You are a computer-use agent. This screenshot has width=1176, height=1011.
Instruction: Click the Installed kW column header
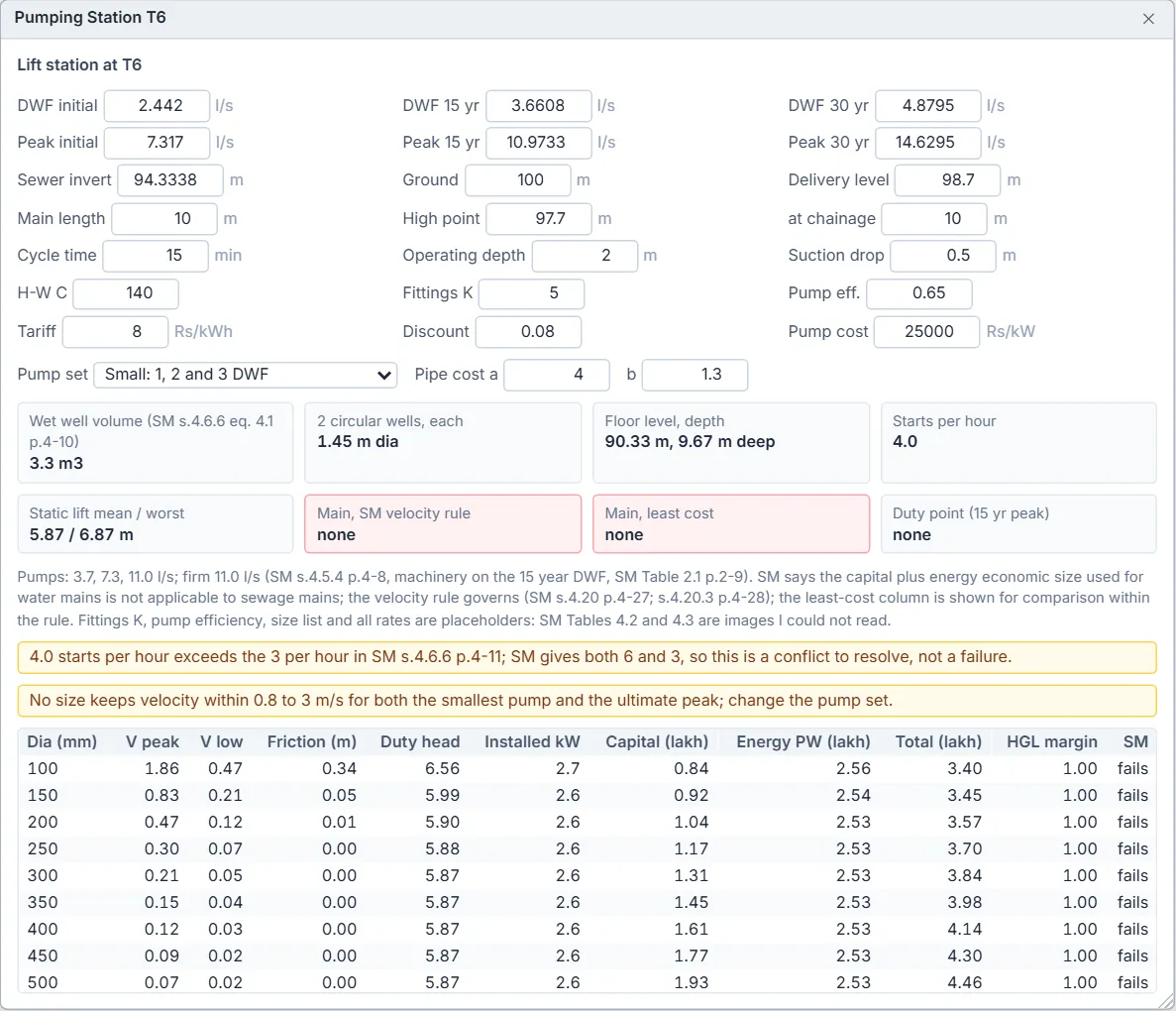(532, 742)
